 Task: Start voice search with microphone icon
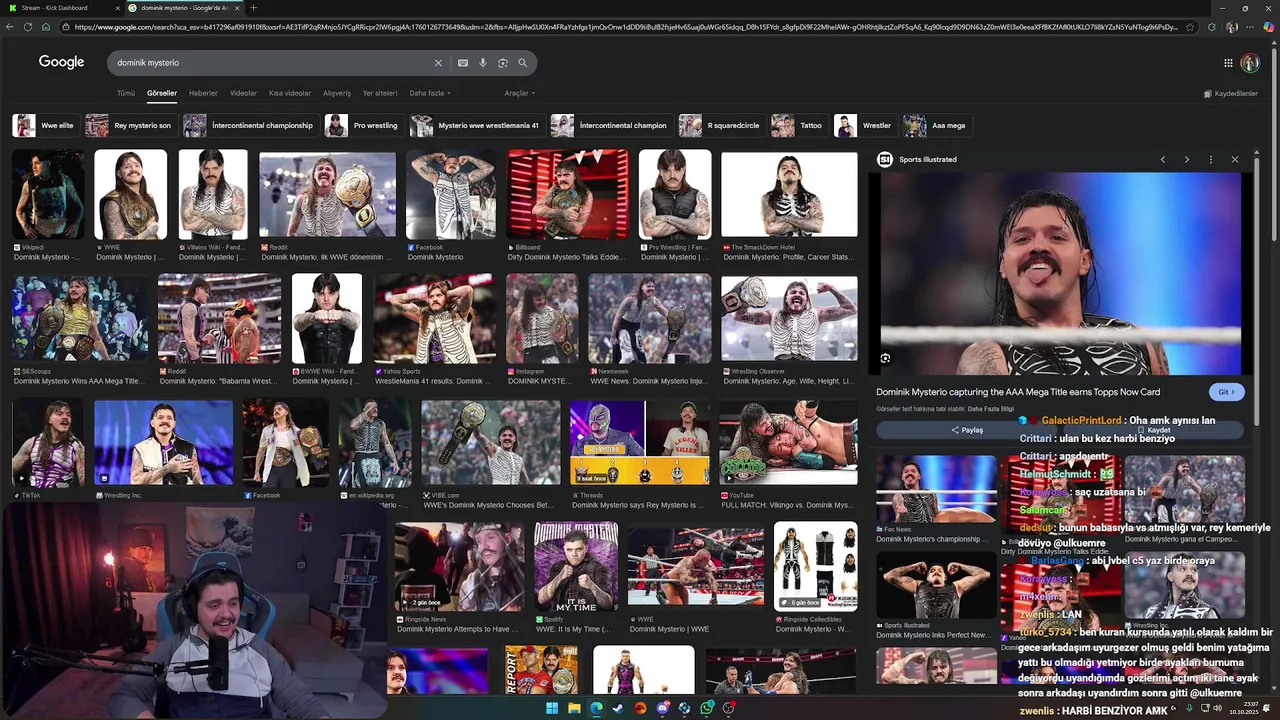coord(483,63)
